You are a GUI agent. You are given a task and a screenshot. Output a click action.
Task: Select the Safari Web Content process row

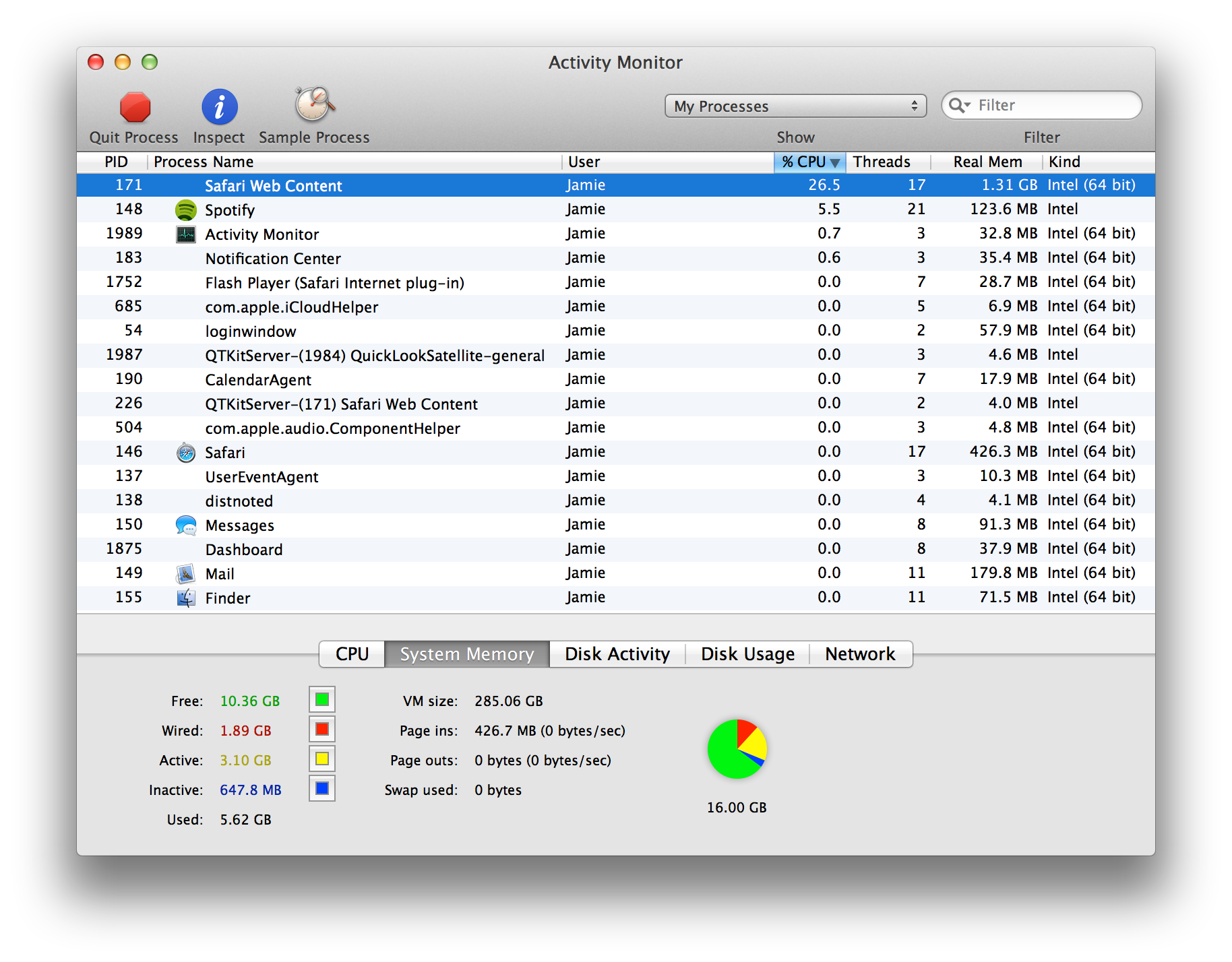pos(616,185)
